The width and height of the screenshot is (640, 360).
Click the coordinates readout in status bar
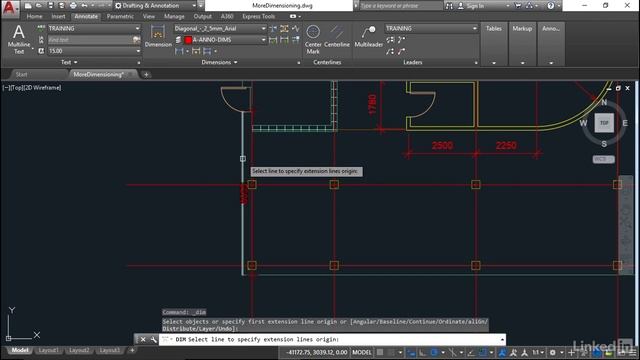316,353
